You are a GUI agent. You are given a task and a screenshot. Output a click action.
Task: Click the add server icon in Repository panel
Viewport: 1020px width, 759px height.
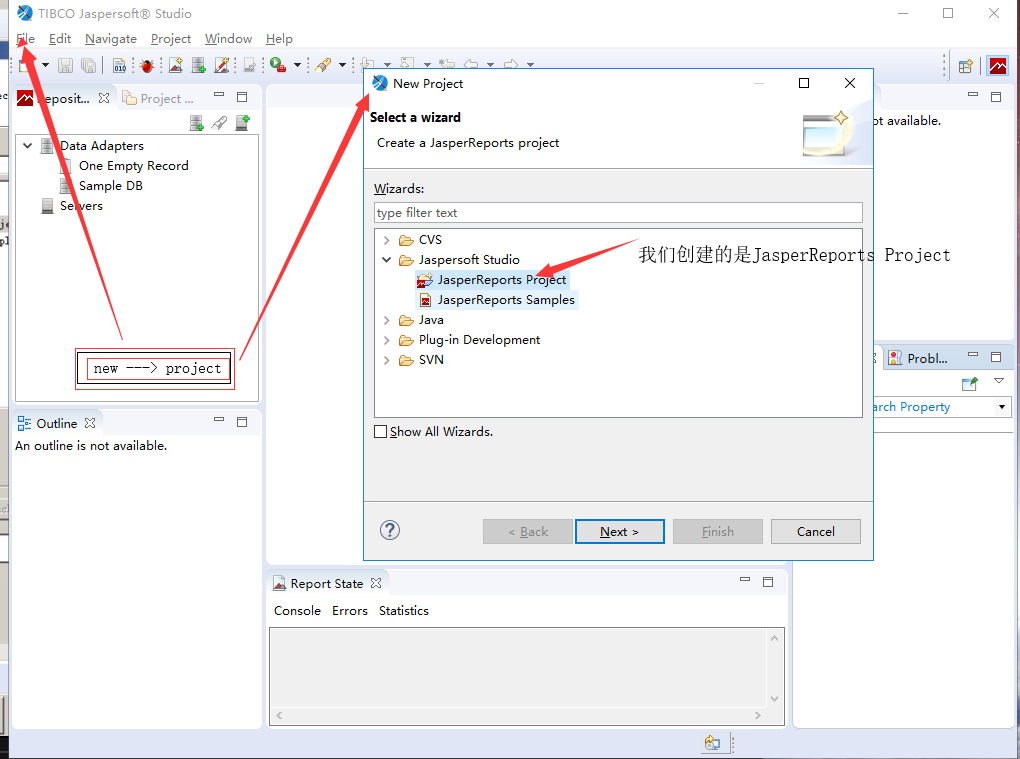243,122
